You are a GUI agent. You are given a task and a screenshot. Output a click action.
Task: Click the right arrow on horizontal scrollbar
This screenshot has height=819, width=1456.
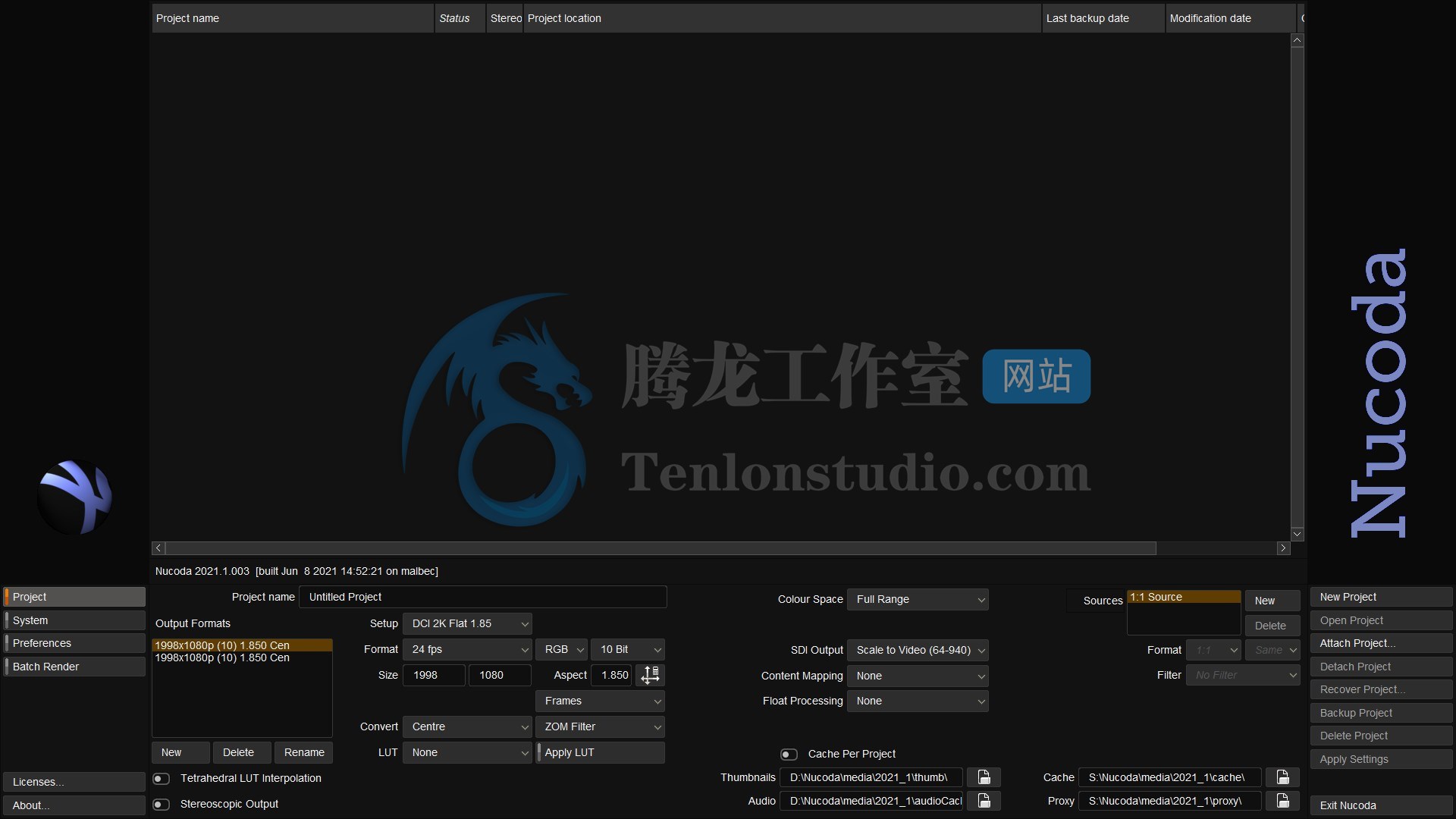(x=1283, y=548)
